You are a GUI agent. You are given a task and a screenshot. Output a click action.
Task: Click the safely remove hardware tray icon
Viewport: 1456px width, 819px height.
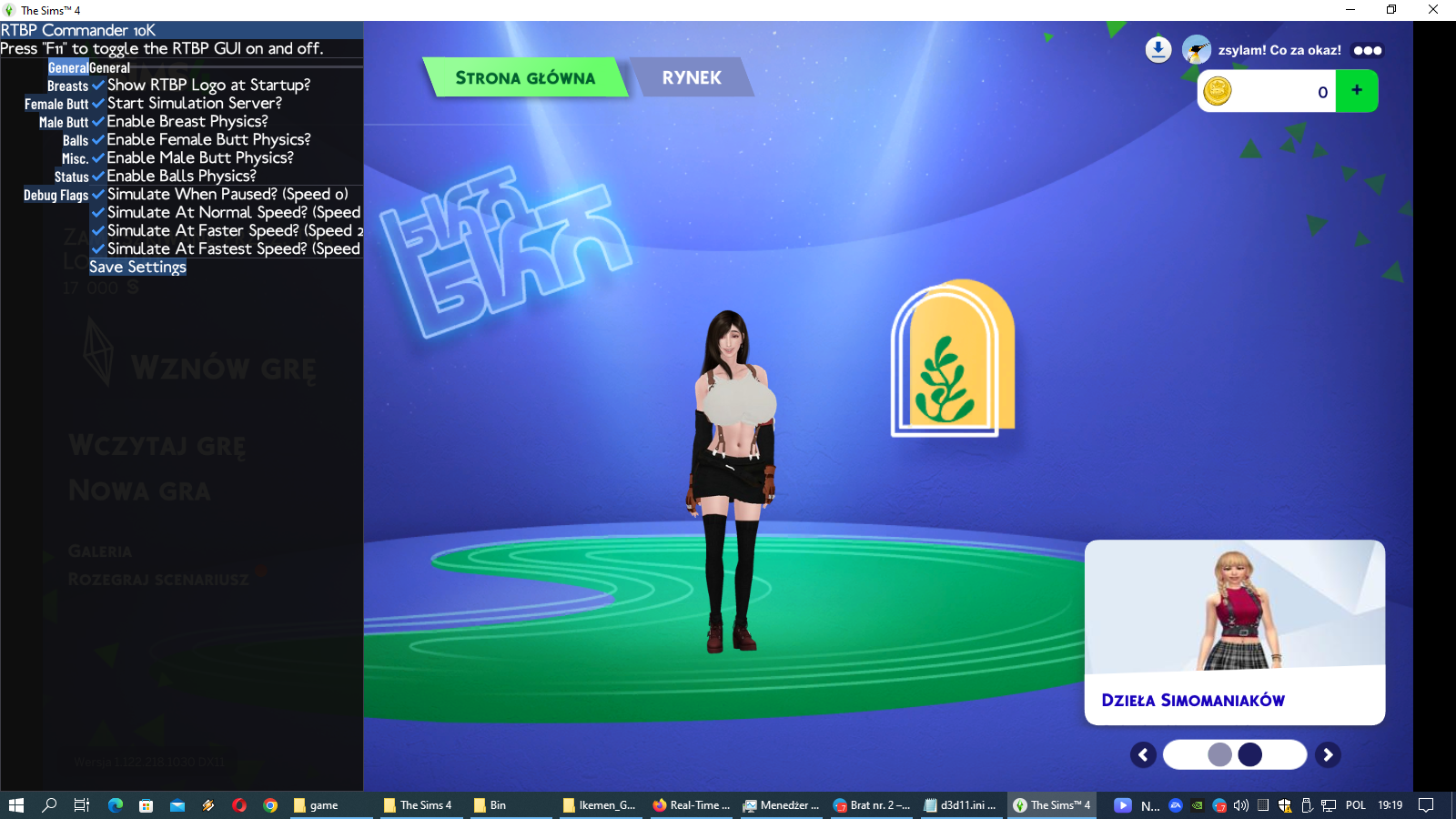1307,805
